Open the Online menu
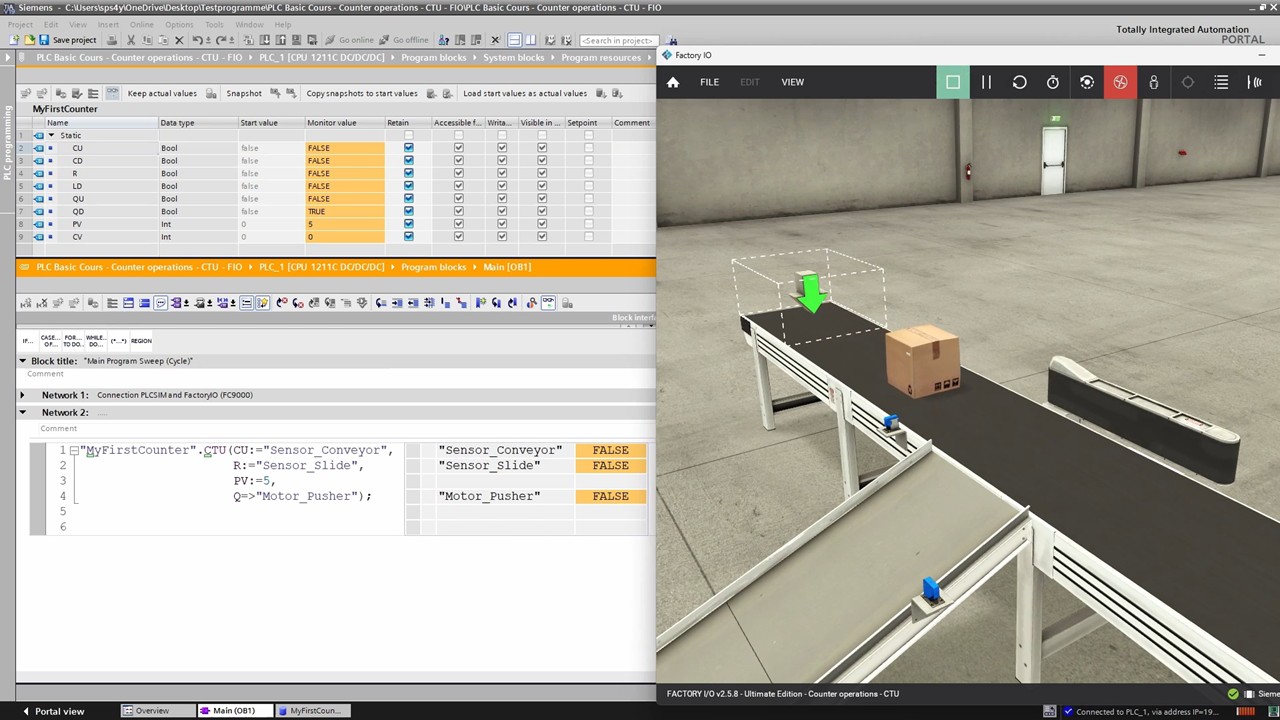The height and width of the screenshot is (720, 1280). click(x=141, y=24)
